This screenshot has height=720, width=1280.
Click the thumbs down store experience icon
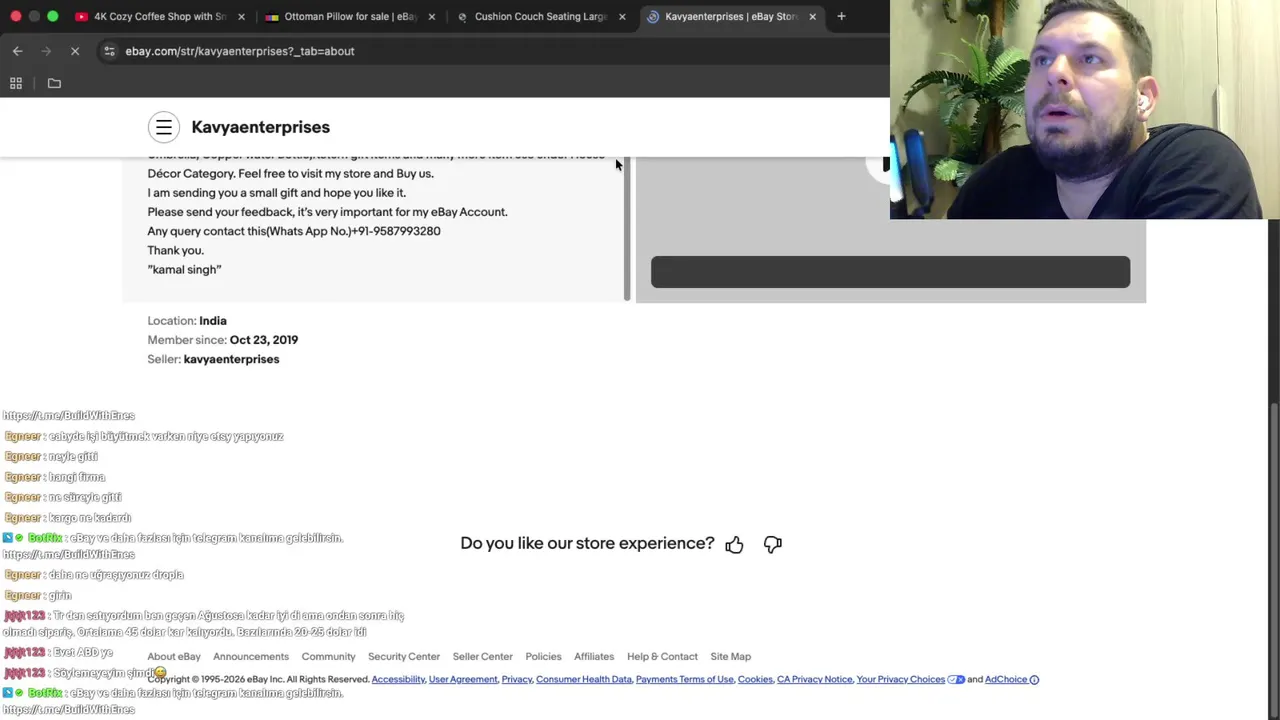[x=772, y=544]
